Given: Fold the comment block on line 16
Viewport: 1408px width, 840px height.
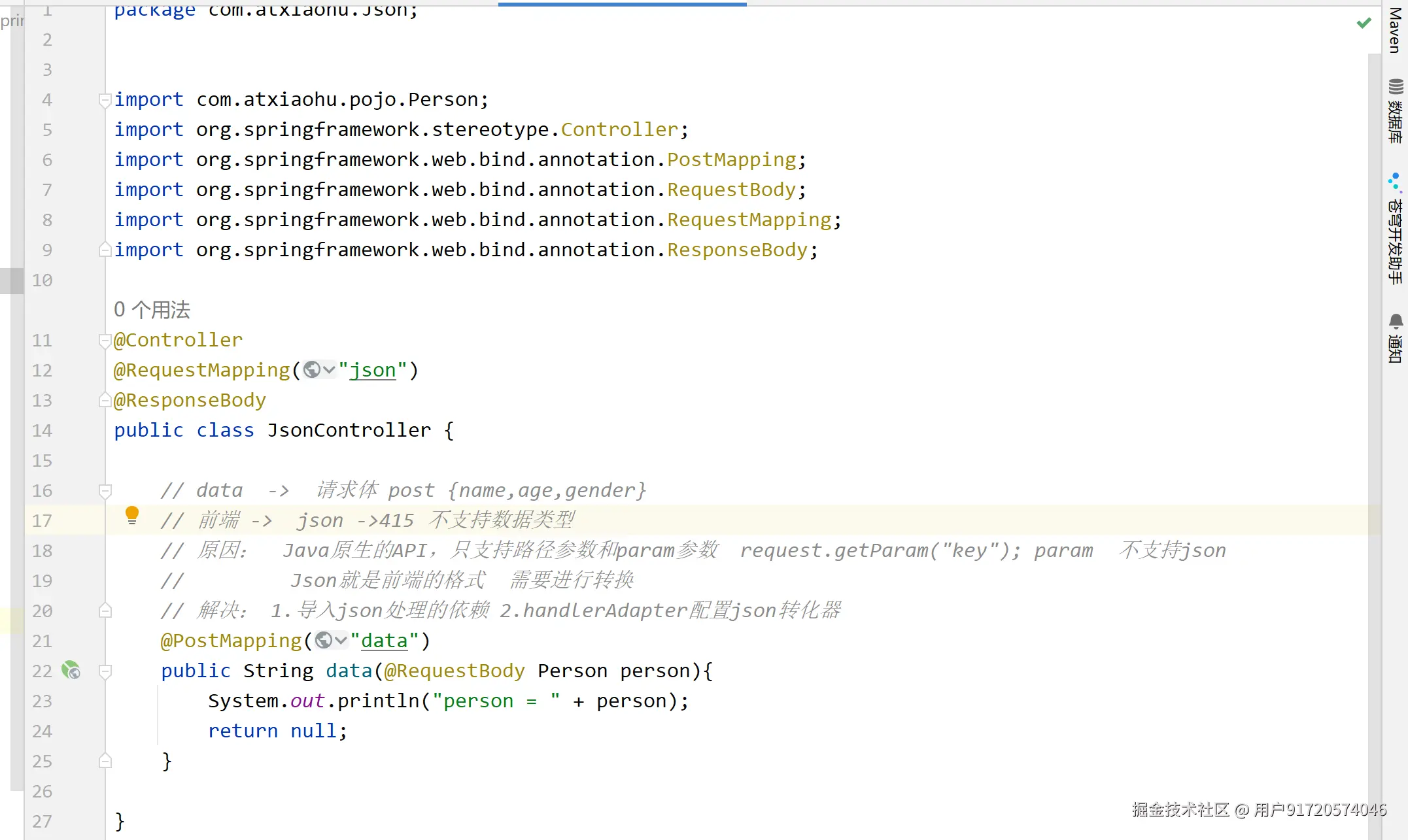Looking at the screenshot, I should tap(105, 491).
